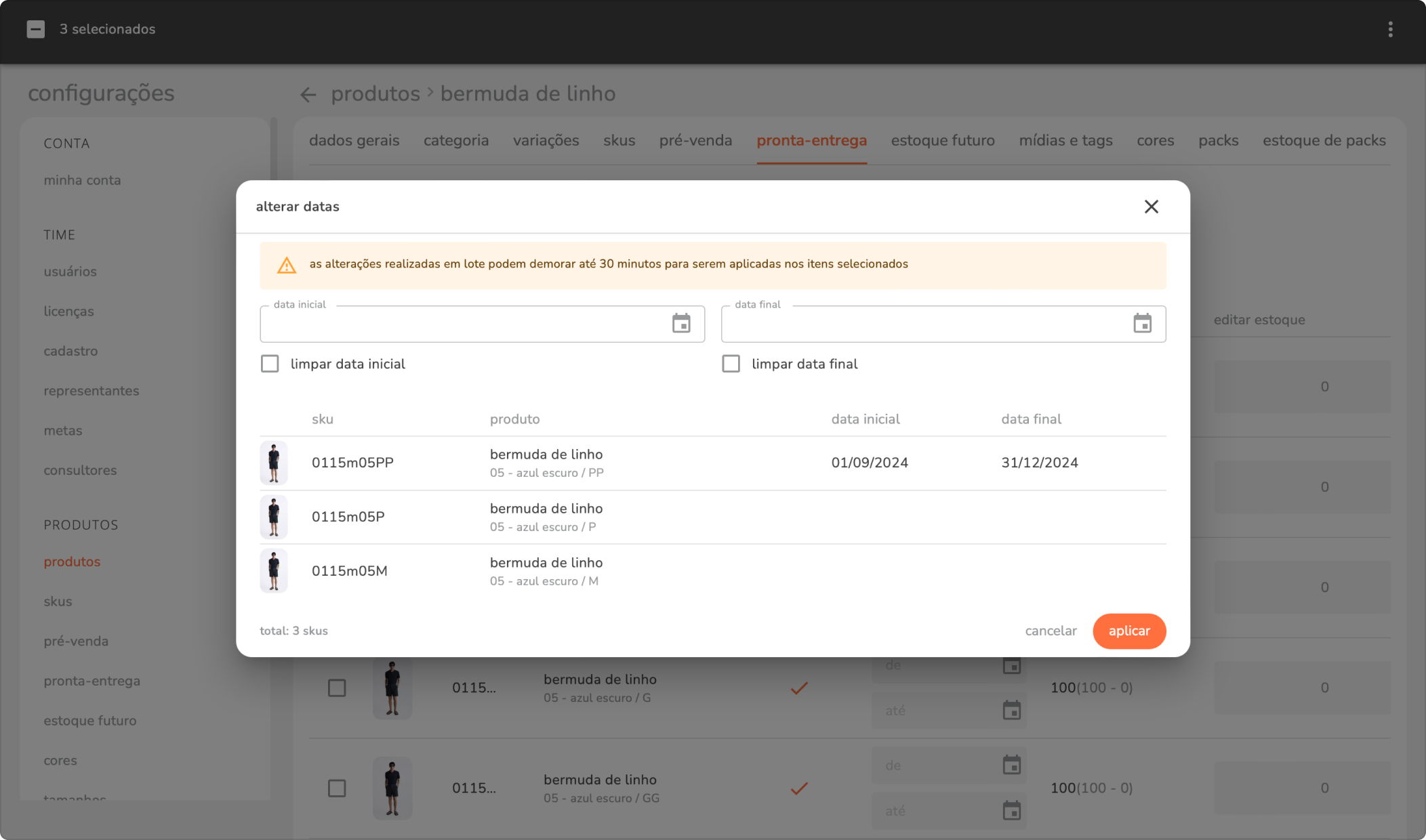Close the alterar datas dialog
The image size is (1426, 840).
tap(1151, 207)
